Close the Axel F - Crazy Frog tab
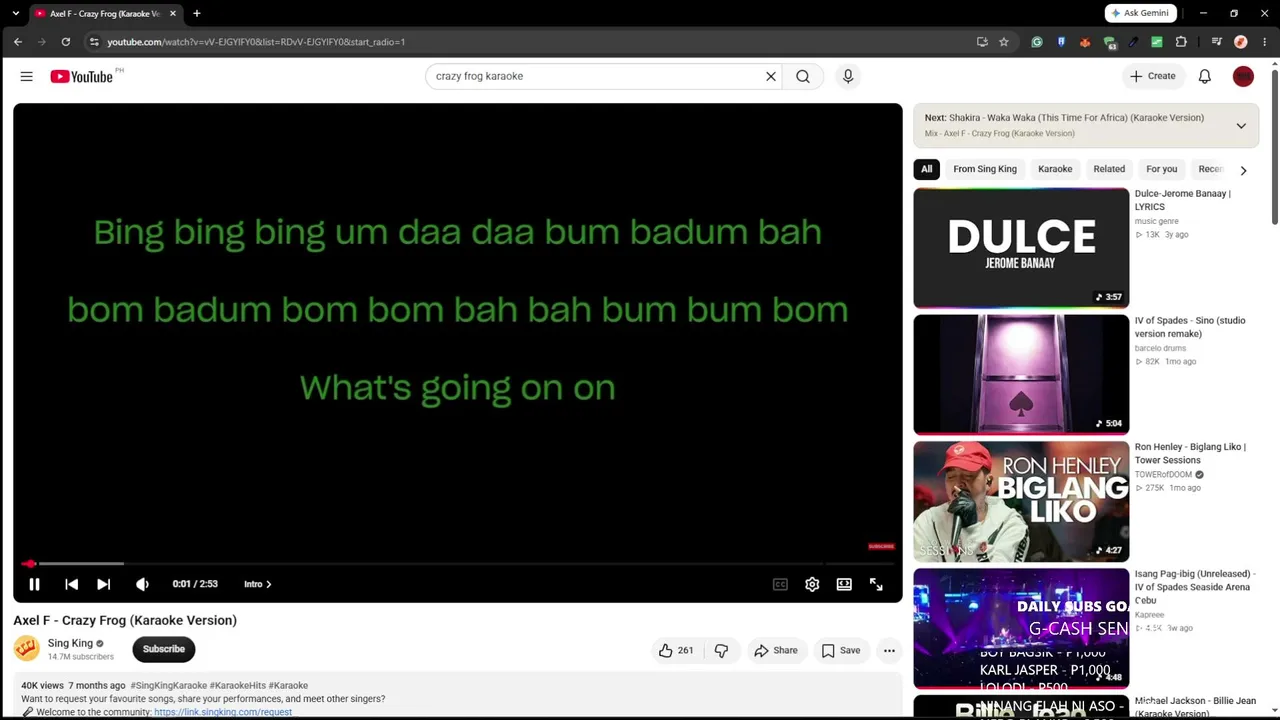 coord(173,13)
